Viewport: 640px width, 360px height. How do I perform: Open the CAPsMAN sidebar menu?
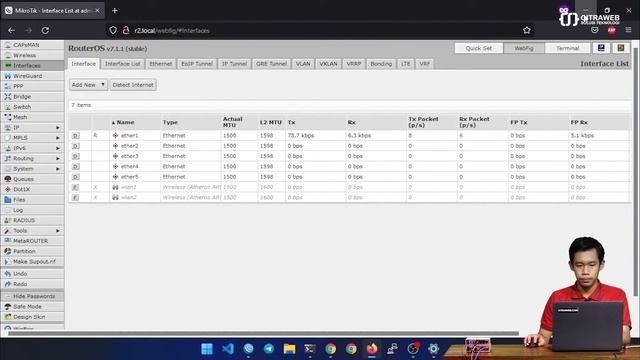coord(32,45)
